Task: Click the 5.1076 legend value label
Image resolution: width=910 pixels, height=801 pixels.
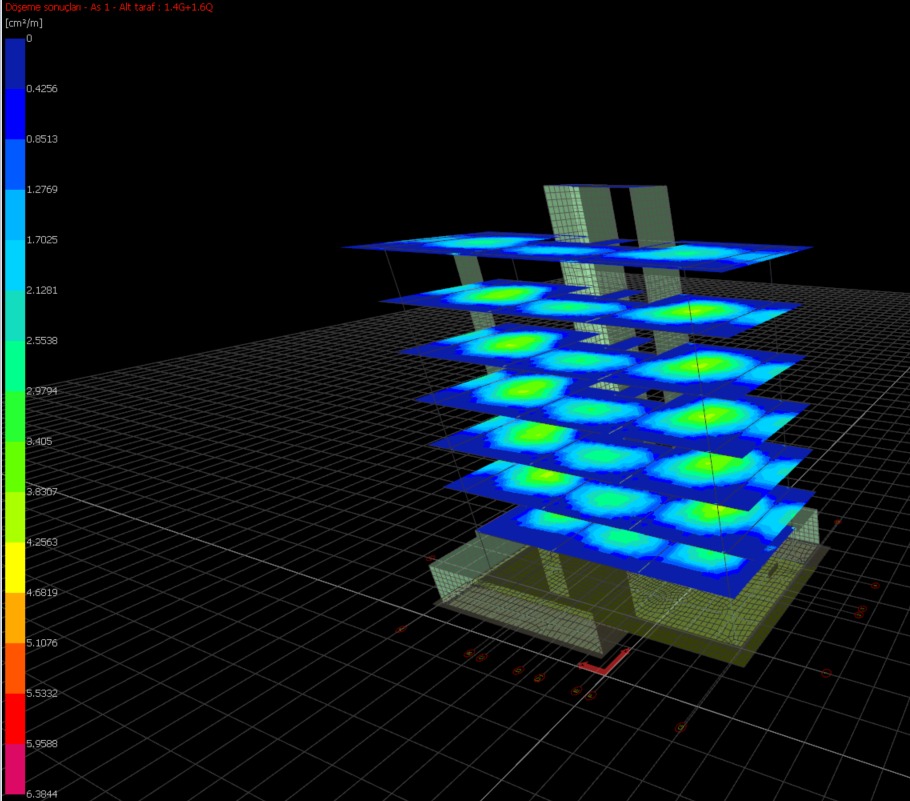Action: [43, 643]
